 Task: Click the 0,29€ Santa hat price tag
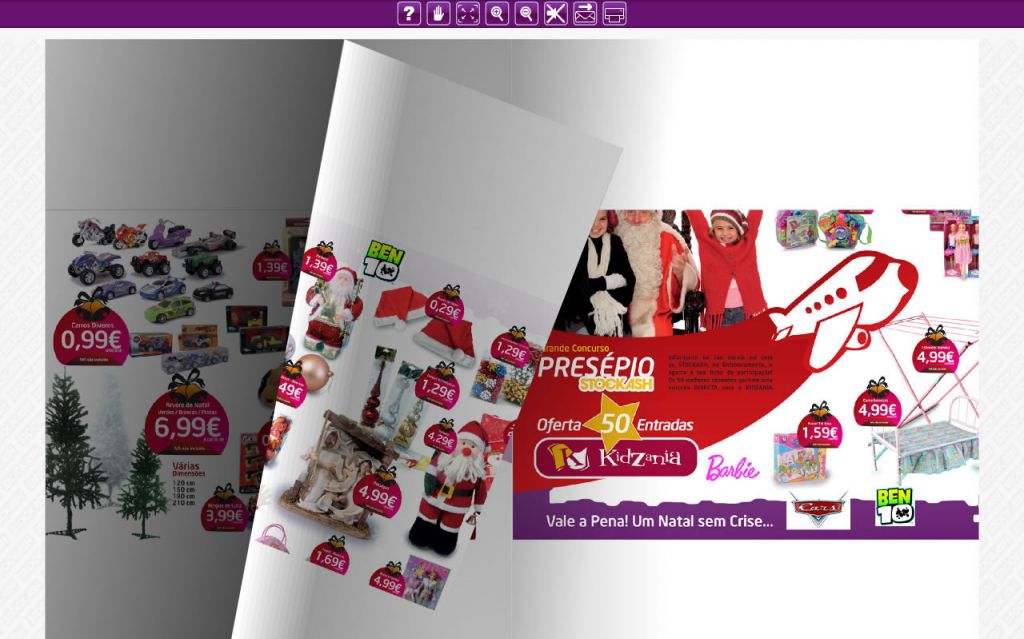445,309
